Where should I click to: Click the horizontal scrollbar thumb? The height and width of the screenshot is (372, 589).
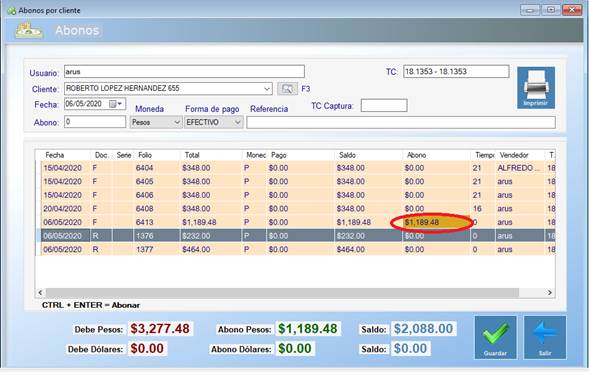(x=282, y=292)
